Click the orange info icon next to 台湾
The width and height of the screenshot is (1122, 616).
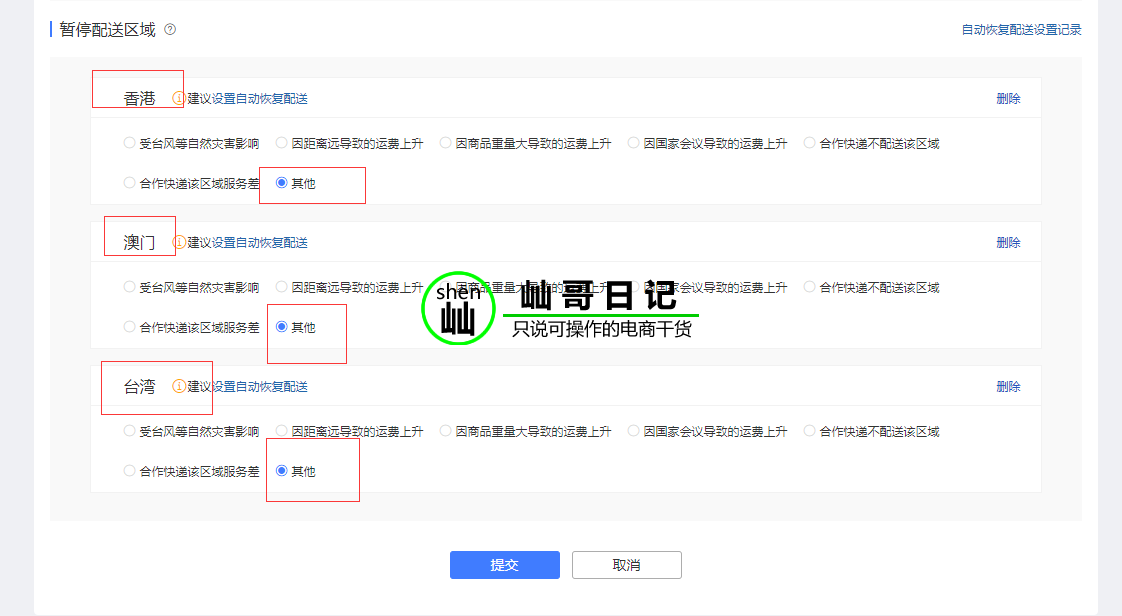point(179,386)
